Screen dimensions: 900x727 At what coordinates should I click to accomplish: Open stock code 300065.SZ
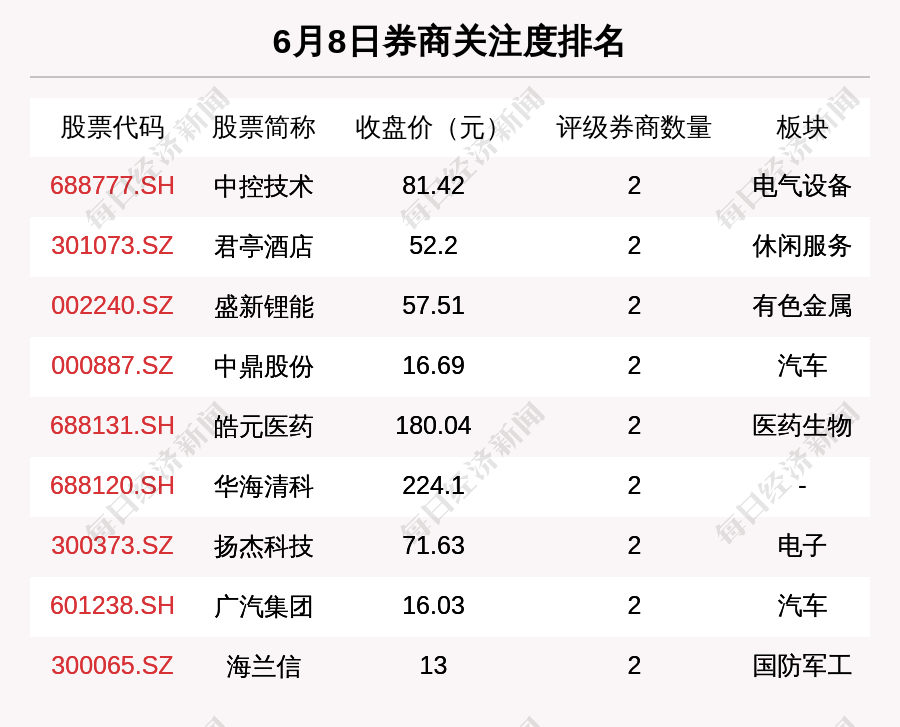[x=112, y=666]
